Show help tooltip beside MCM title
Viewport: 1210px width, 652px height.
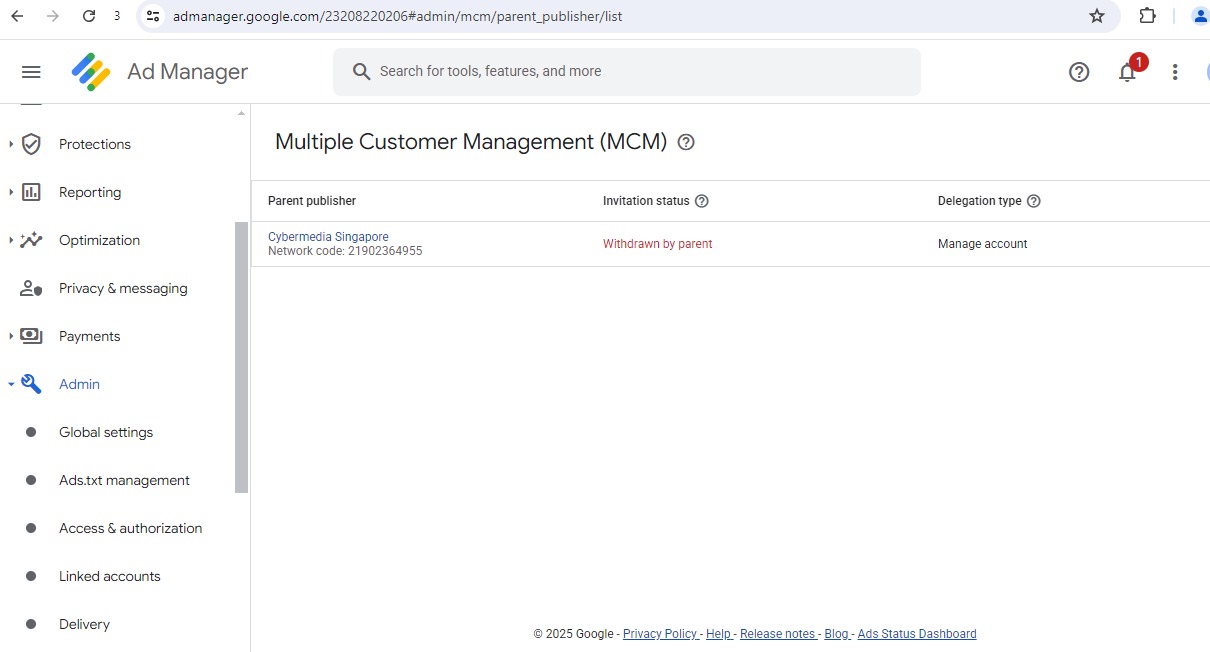[x=686, y=142]
